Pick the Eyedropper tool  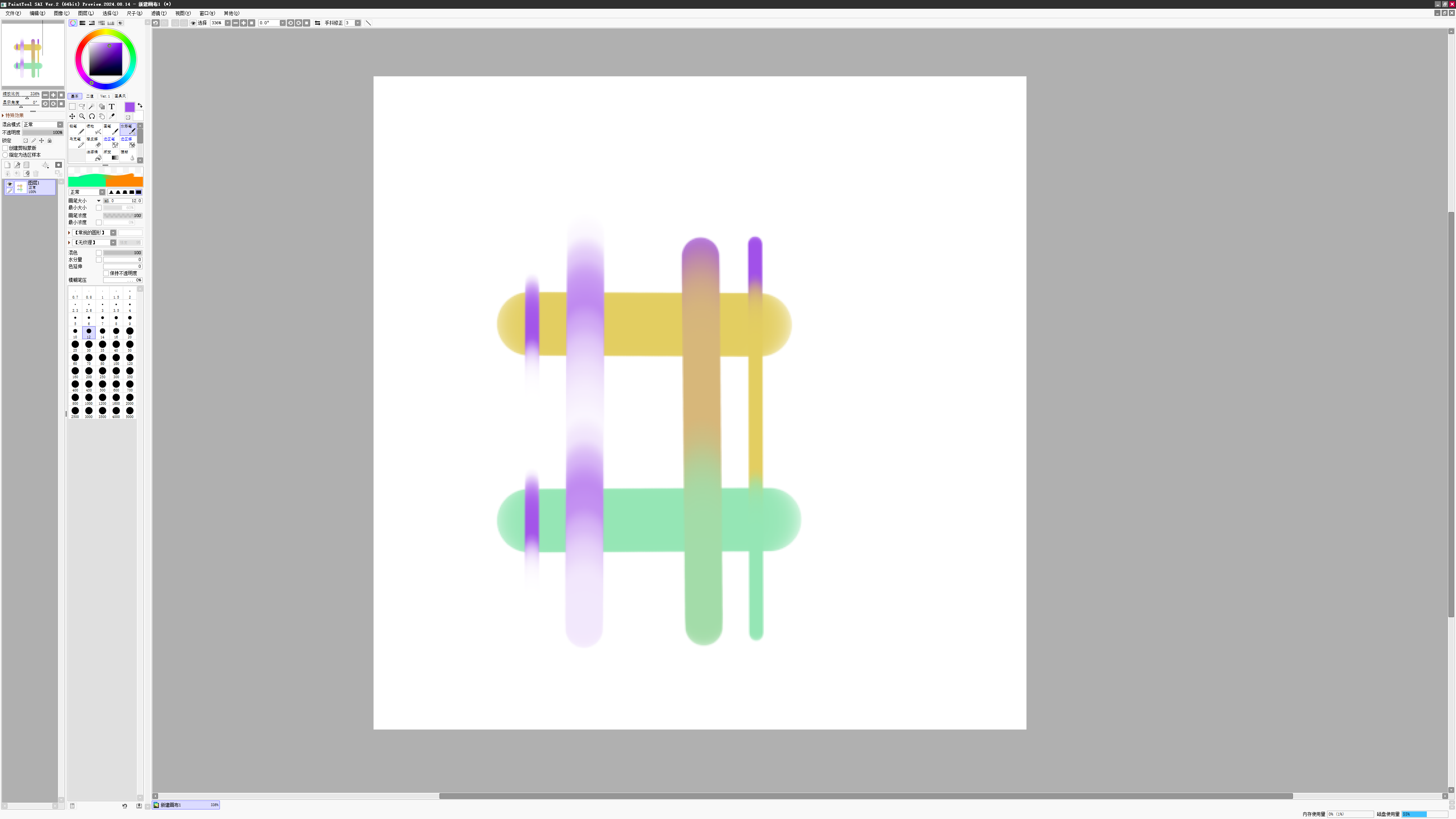coord(112,116)
